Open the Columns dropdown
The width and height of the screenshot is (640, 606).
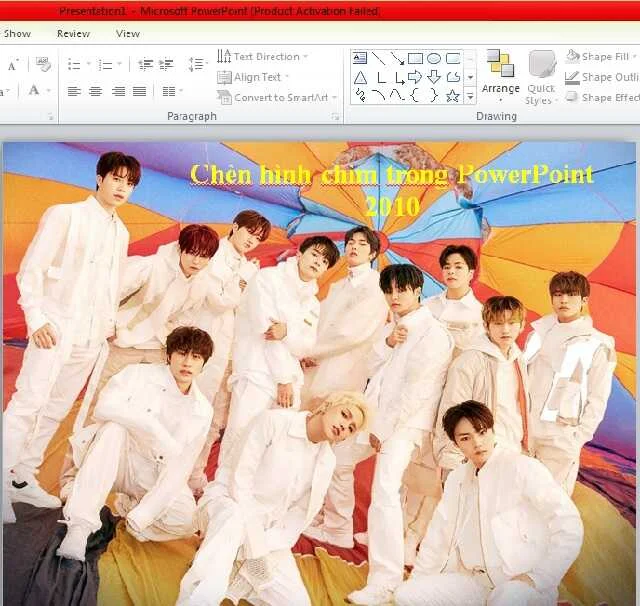pyautogui.click(x=172, y=91)
